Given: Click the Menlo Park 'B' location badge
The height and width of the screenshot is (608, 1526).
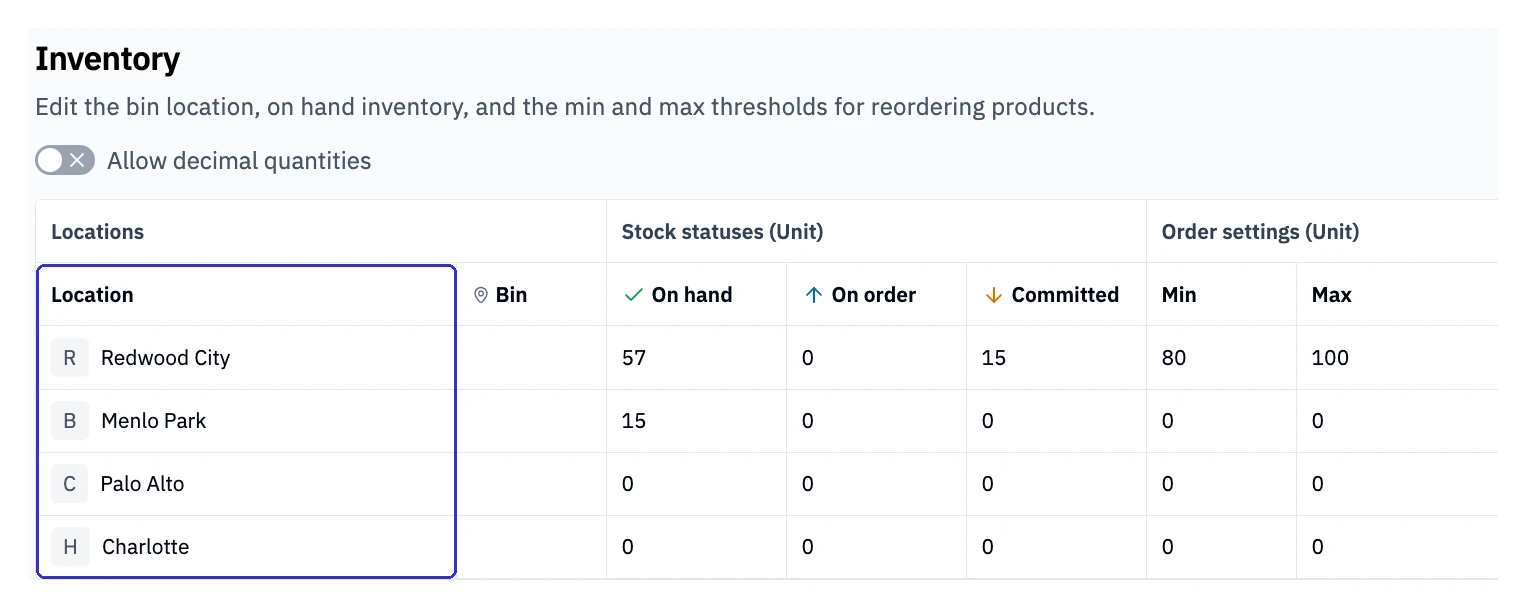Looking at the screenshot, I should pos(70,421).
